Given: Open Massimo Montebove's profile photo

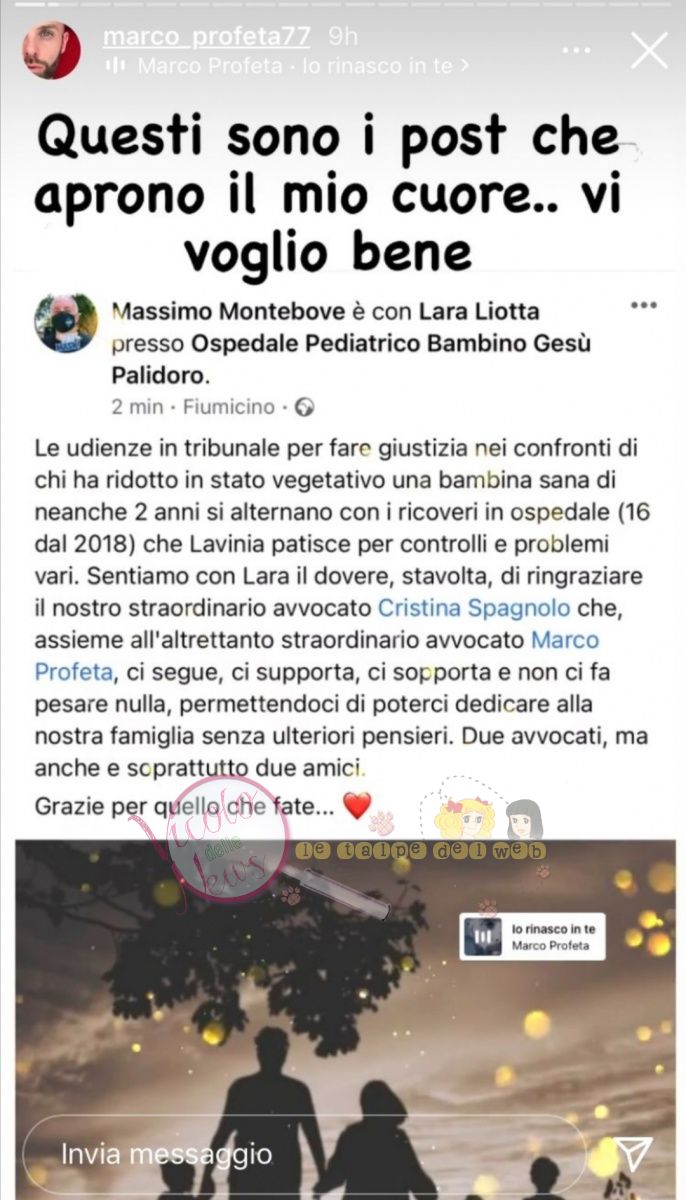Looking at the screenshot, I should (66, 322).
